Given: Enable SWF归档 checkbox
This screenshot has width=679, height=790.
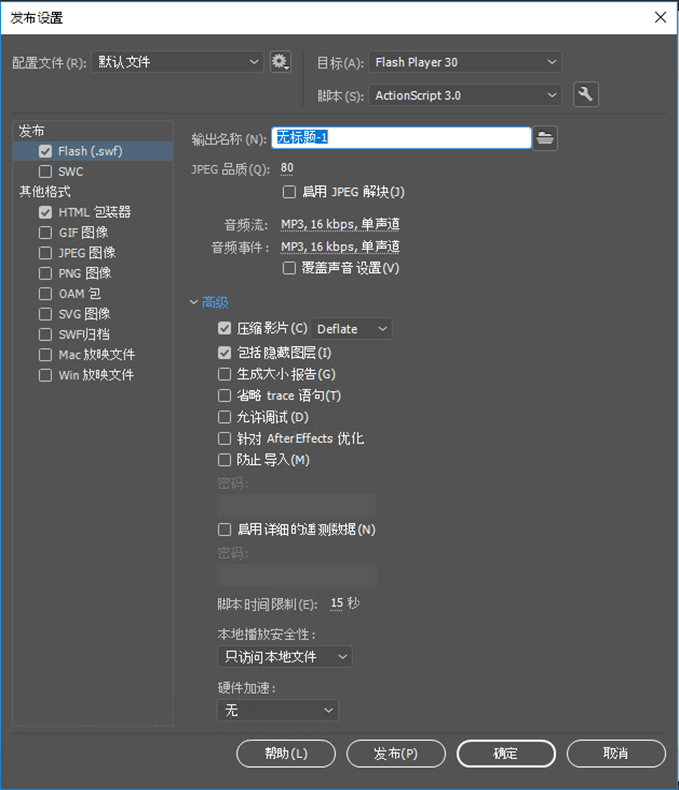Looking at the screenshot, I should (45, 334).
